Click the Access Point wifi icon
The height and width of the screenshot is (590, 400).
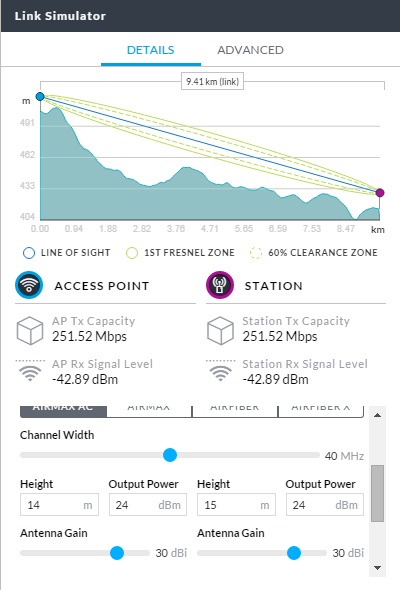coord(29,285)
